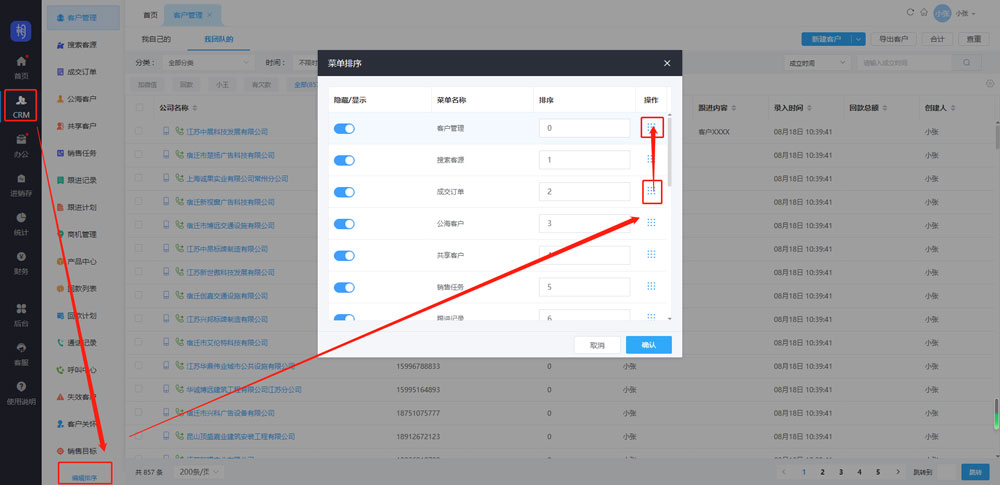Click the 确认 button in dialog
1000x485 pixels.
point(649,345)
